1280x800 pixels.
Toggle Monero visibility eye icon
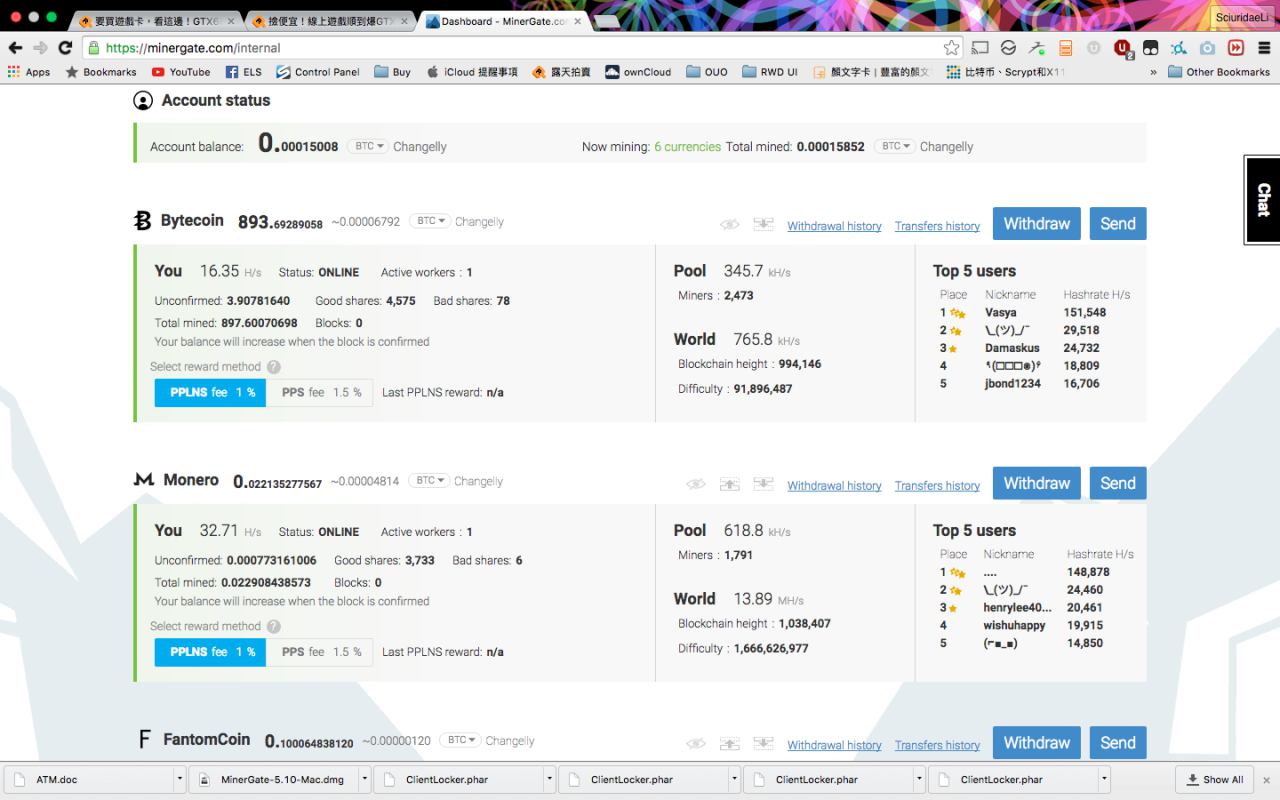pos(696,484)
